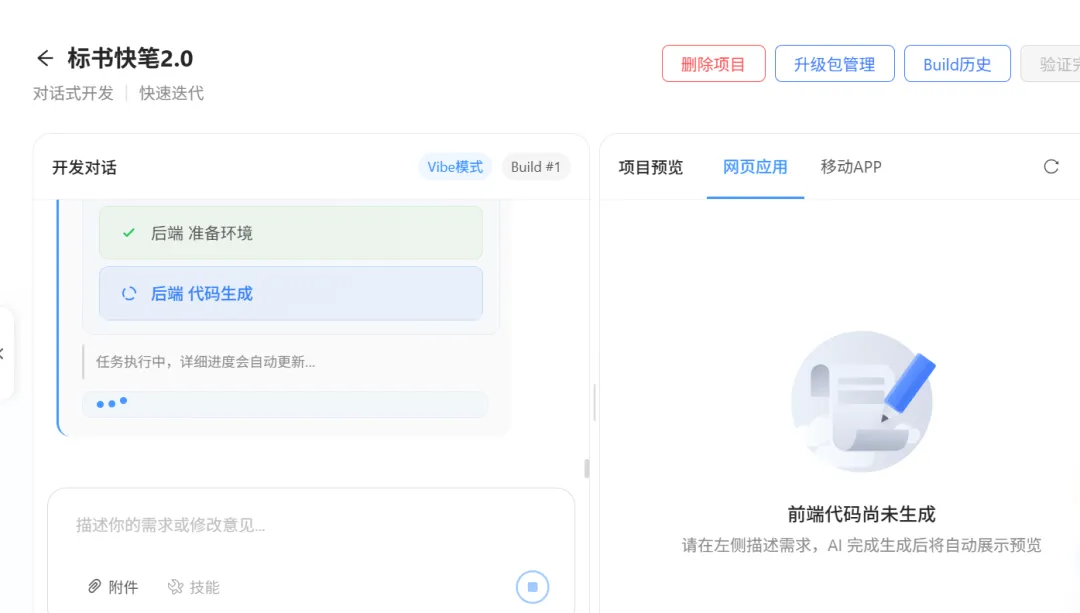1080x613 pixels.
Task: Toggle the Vibe模式 badge
Action: [455, 167]
